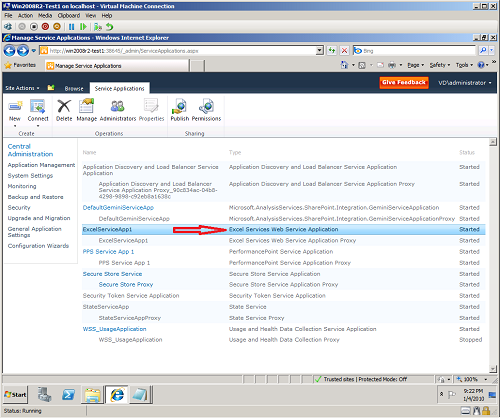Click the Bing search magnifier icon

point(483,50)
